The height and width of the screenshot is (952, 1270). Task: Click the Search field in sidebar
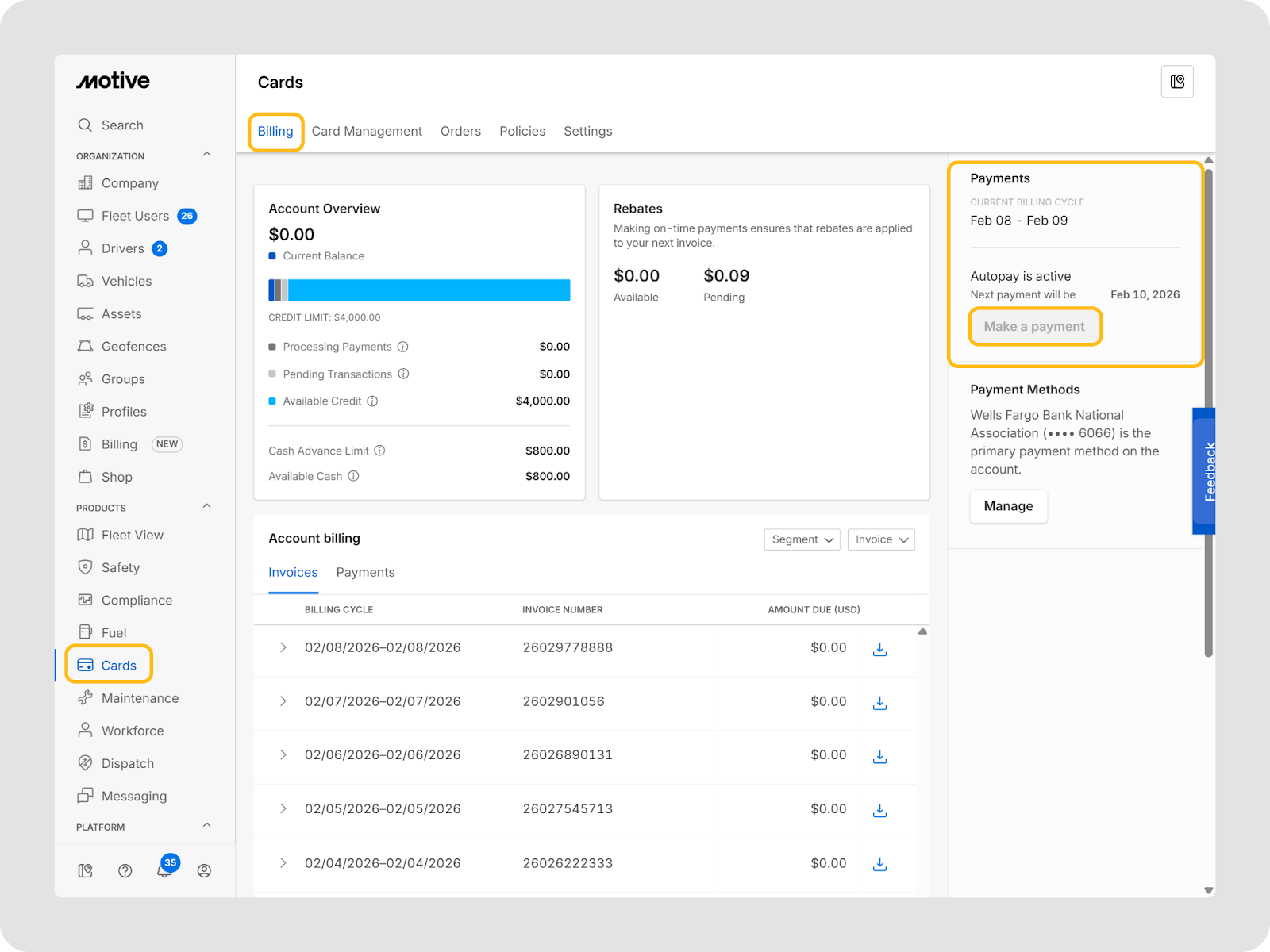(x=122, y=125)
